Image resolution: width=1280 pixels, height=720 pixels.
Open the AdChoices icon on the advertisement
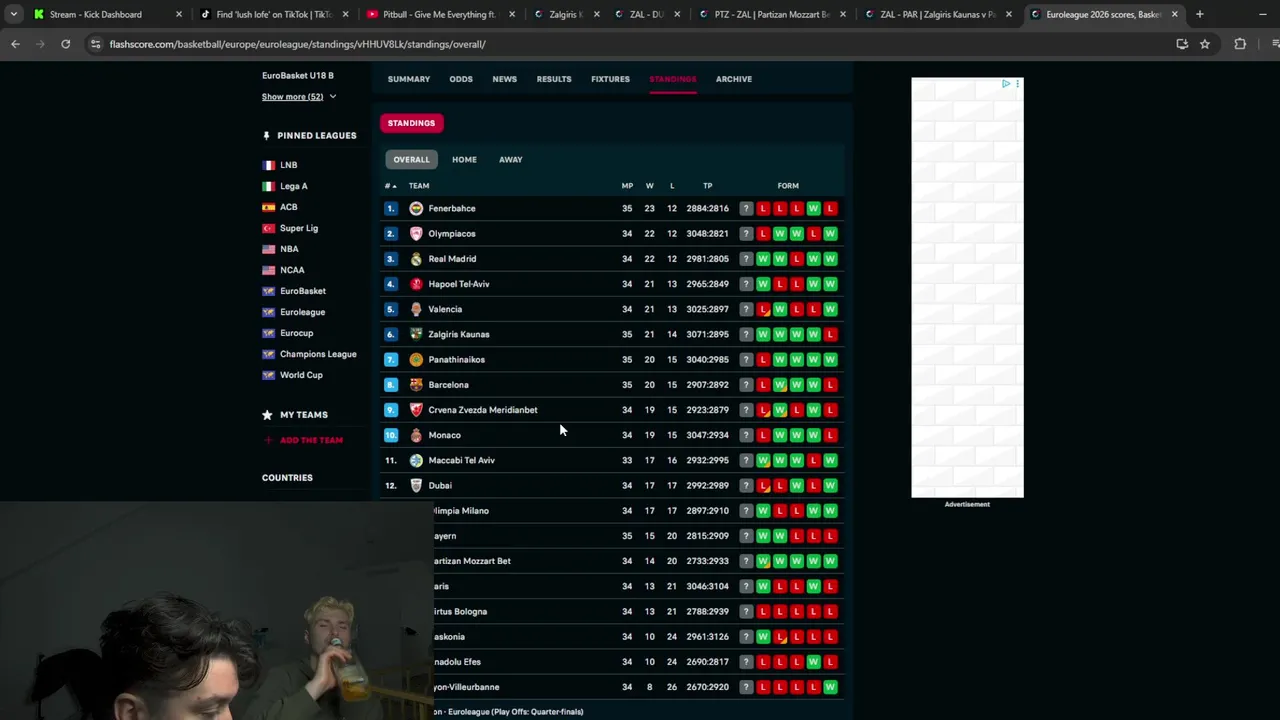click(x=1006, y=84)
